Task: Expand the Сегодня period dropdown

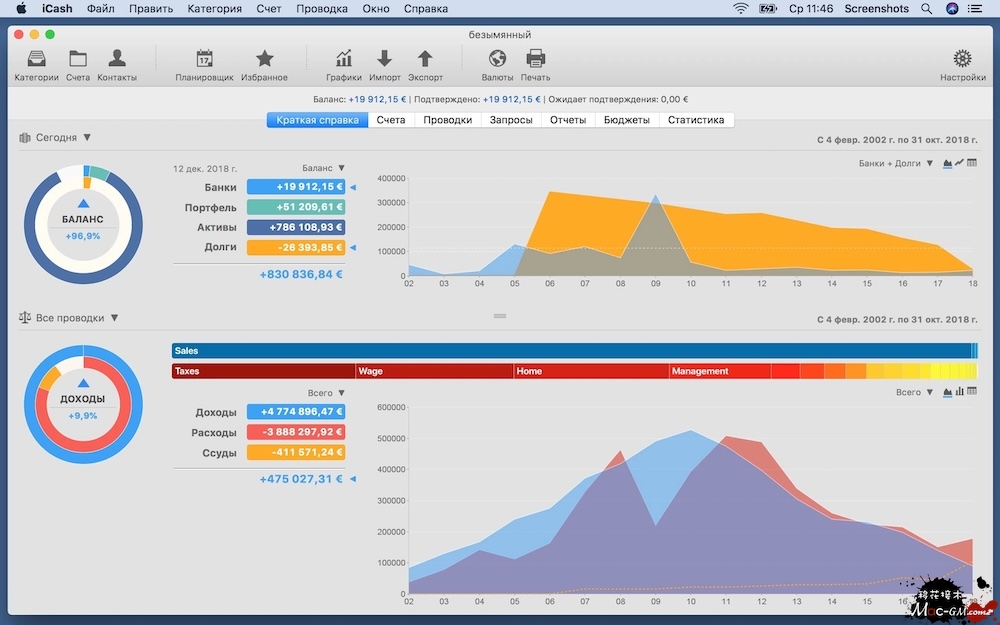Action: (x=87, y=138)
